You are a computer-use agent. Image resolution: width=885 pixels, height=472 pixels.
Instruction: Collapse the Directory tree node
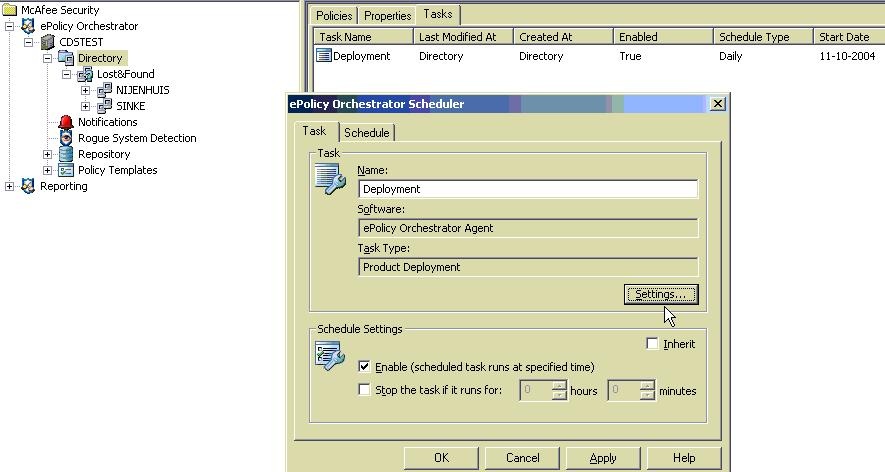point(47,58)
